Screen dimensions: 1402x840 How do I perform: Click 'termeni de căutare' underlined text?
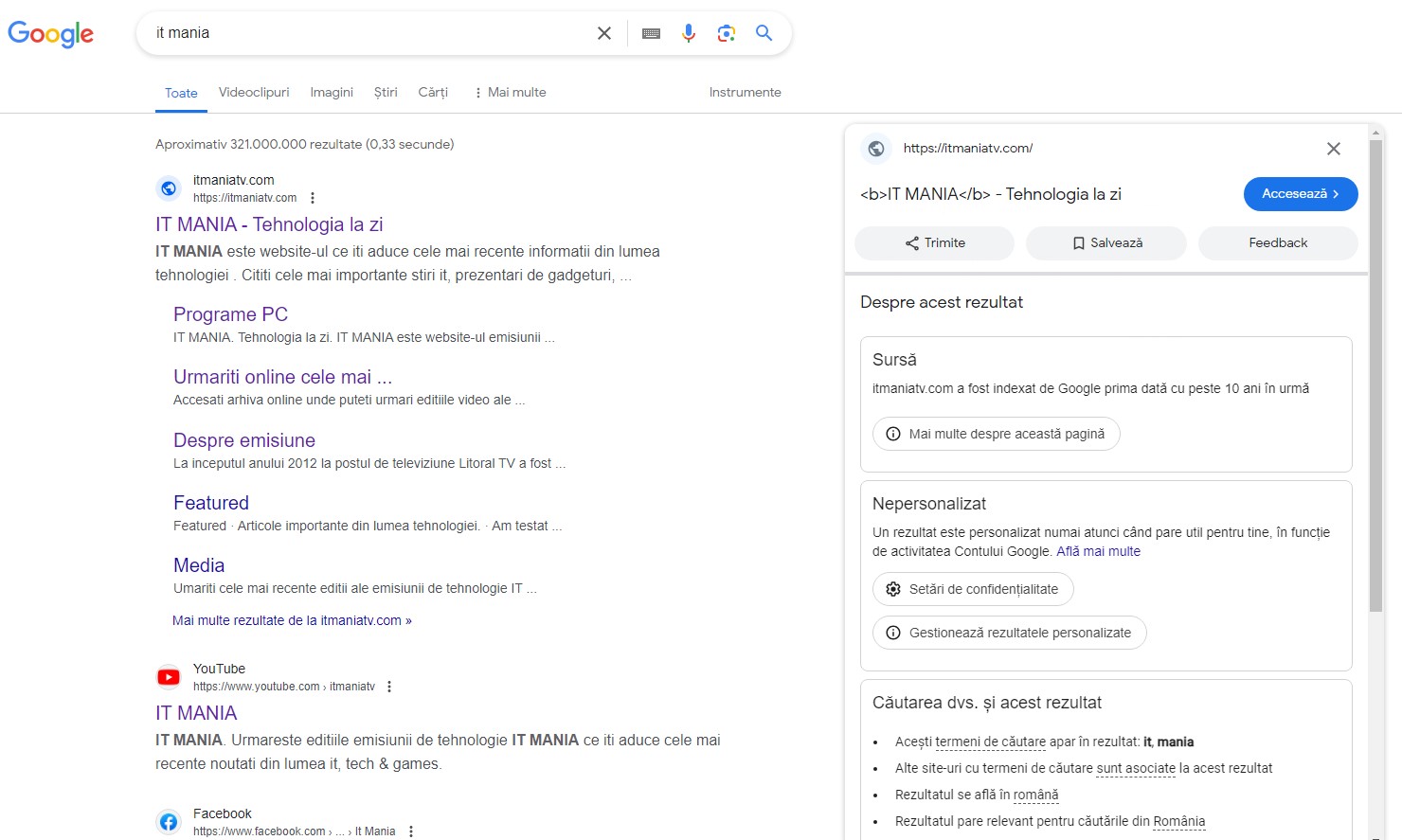pyautogui.click(x=991, y=742)
